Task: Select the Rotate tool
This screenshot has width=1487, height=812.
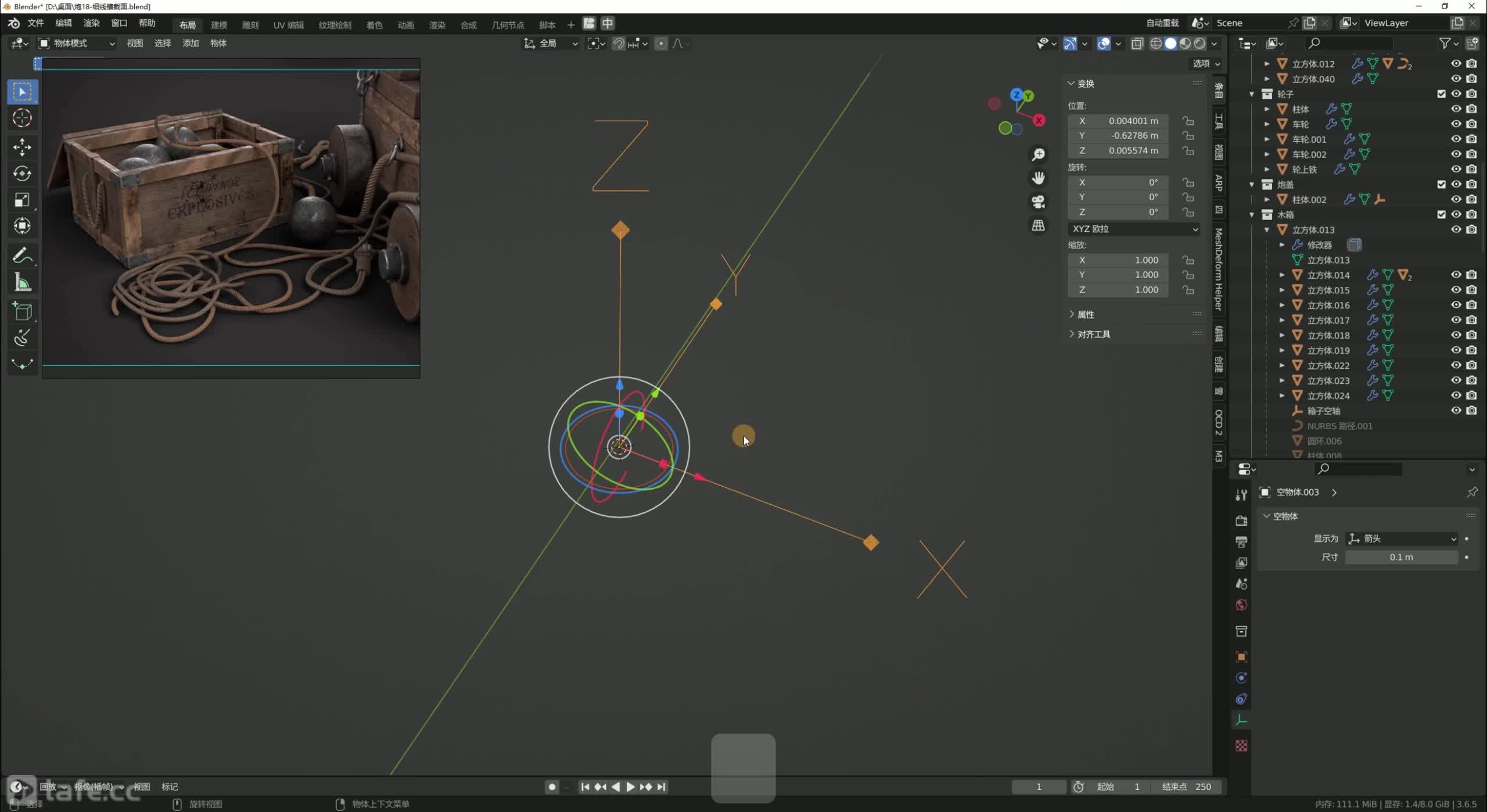Action: [x=22, y=173]
